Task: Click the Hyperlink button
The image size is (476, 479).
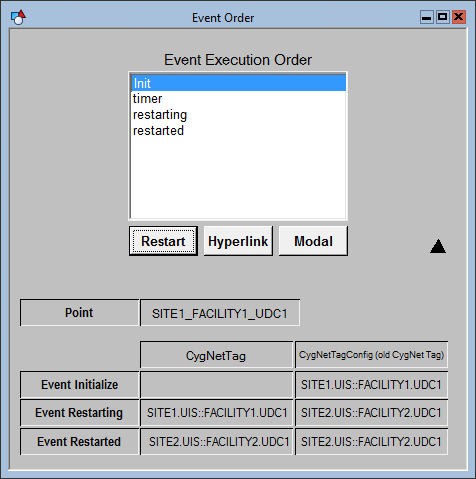Action: [238, 241]
